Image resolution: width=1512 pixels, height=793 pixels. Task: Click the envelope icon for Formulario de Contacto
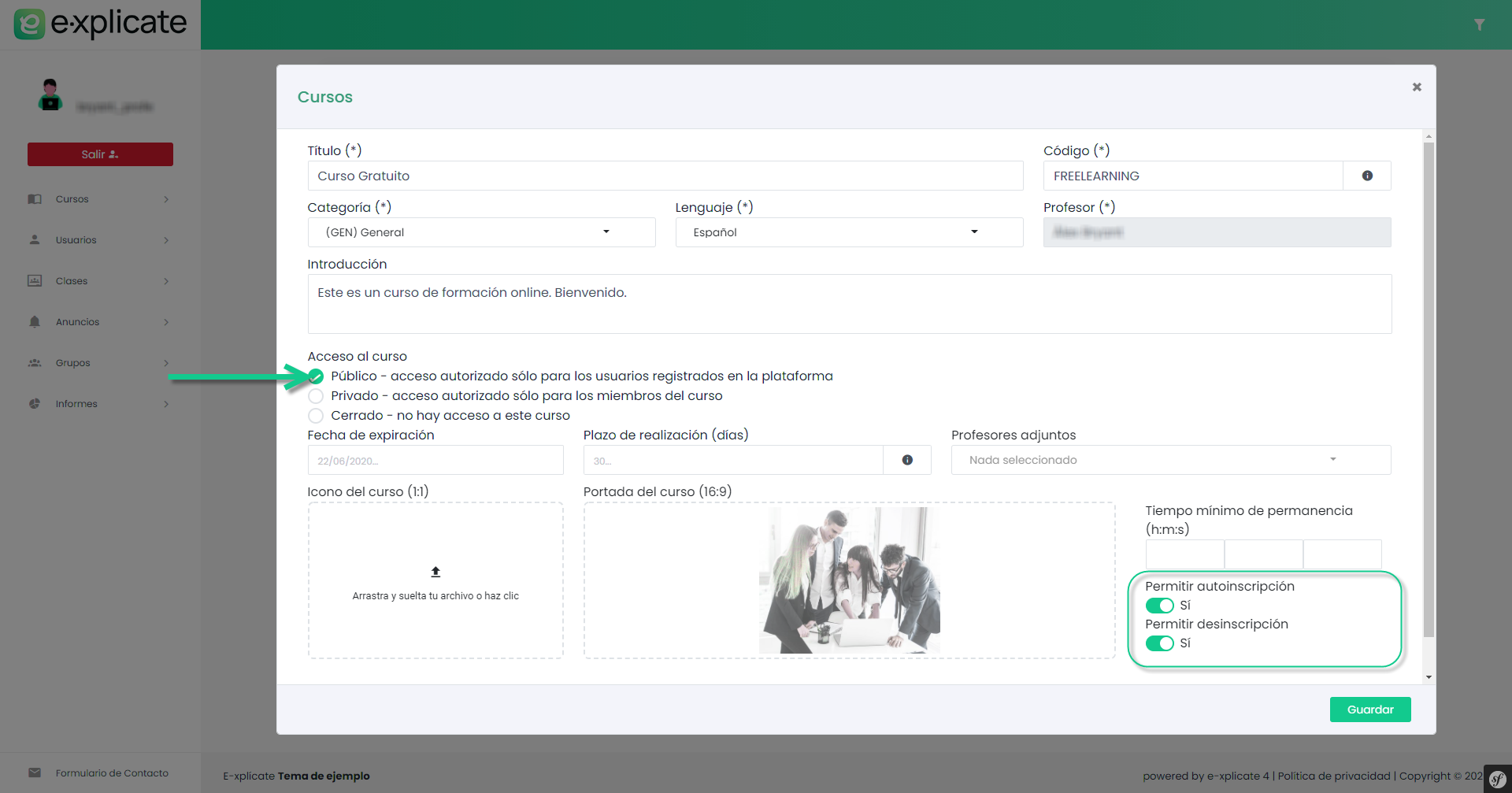35,773
